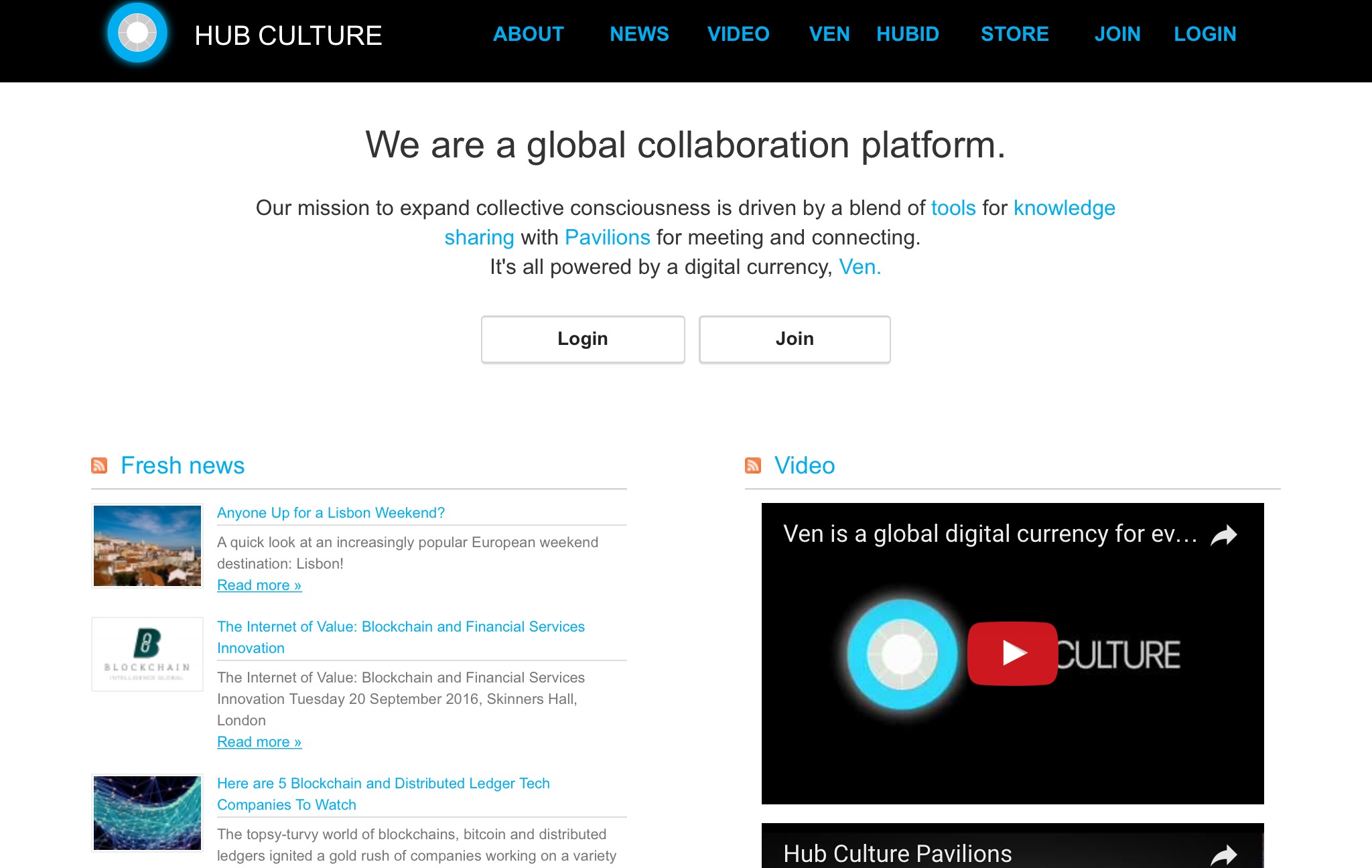Click the 'Hub Culture Pavilions' video title
1372x868 pixels.
click(898, 854)
